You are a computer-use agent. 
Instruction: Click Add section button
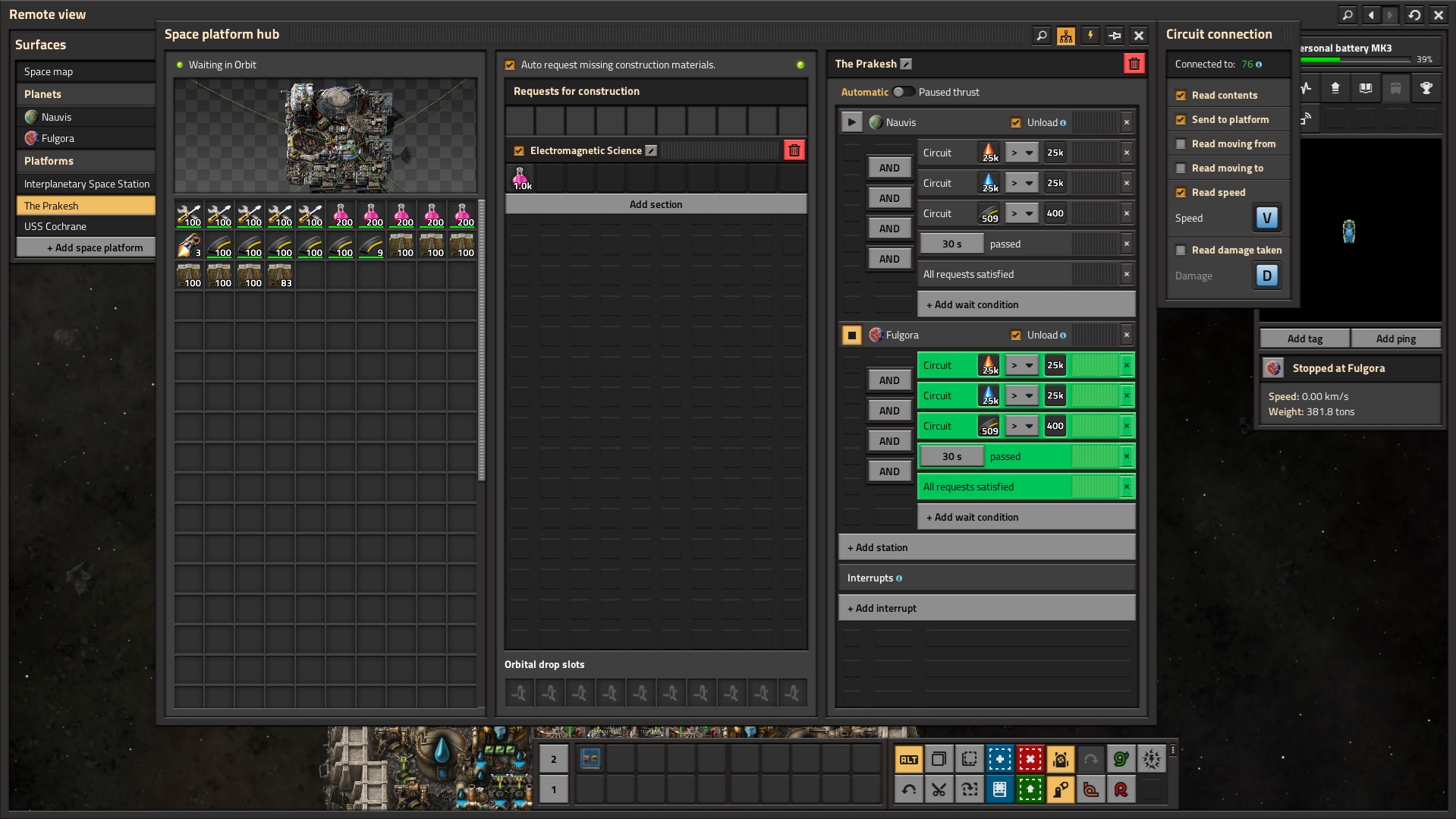656,204
